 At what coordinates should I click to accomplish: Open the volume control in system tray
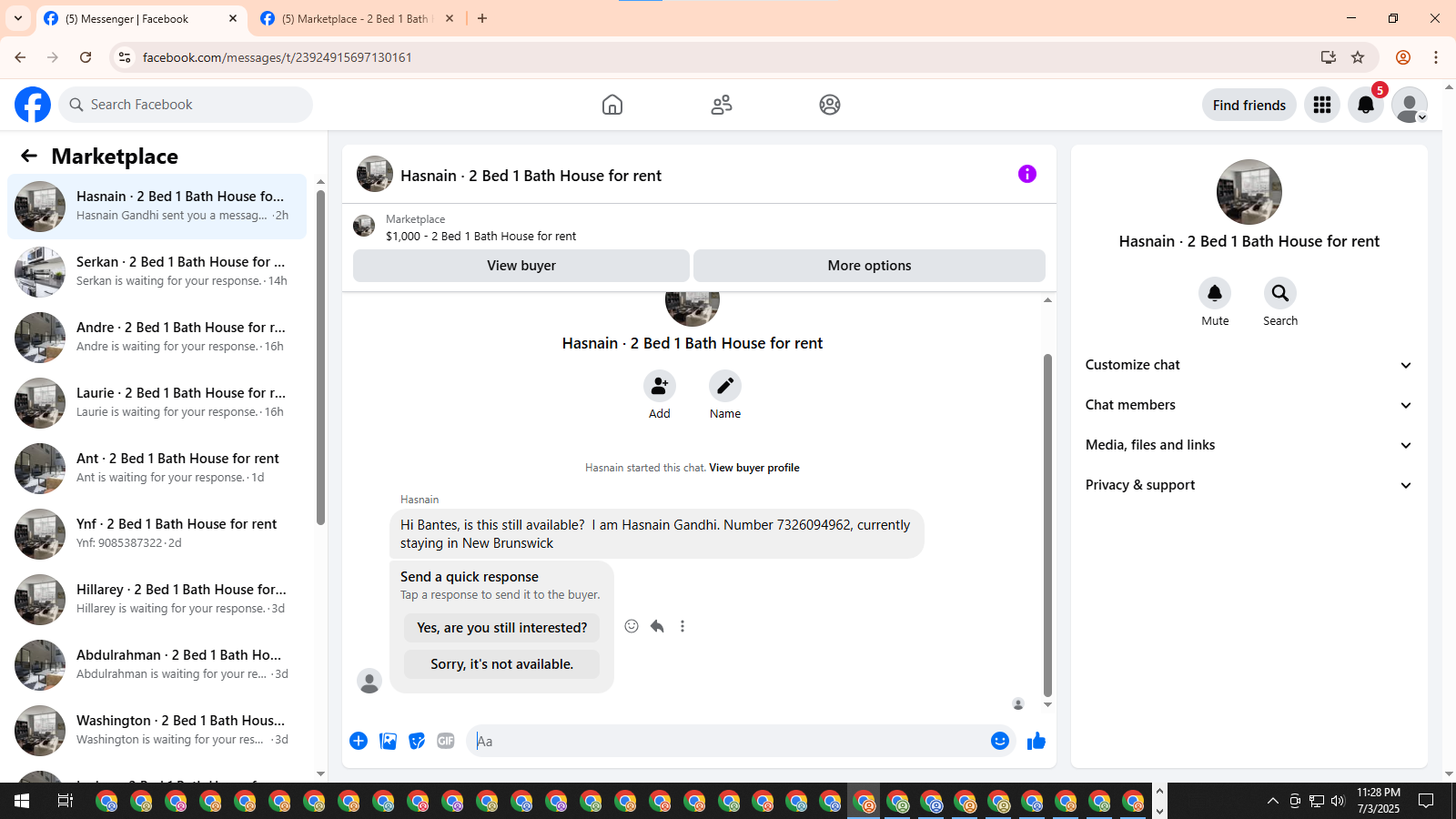coord(1338,801)
